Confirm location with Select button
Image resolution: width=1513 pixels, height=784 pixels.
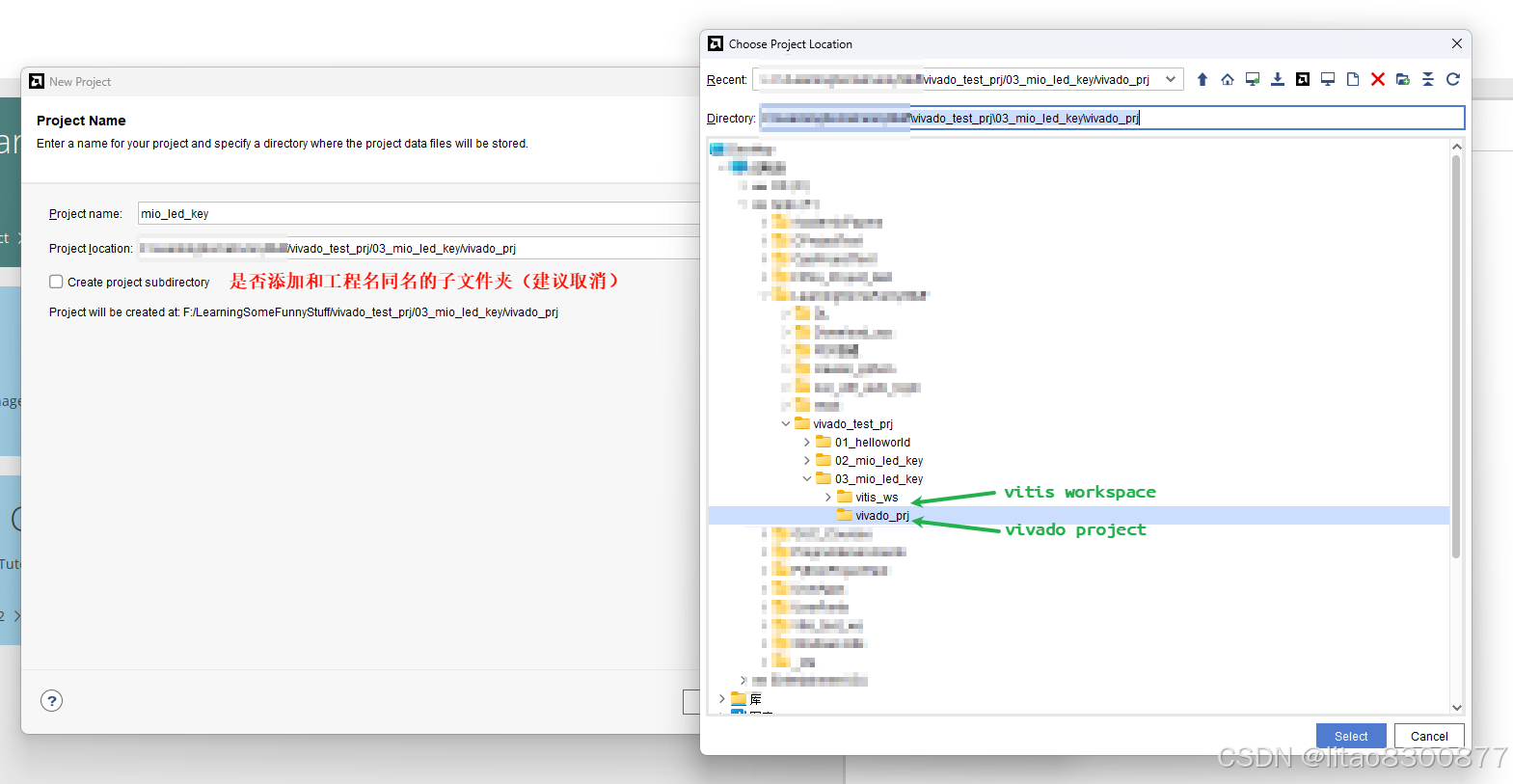[x=1351, y=736]
